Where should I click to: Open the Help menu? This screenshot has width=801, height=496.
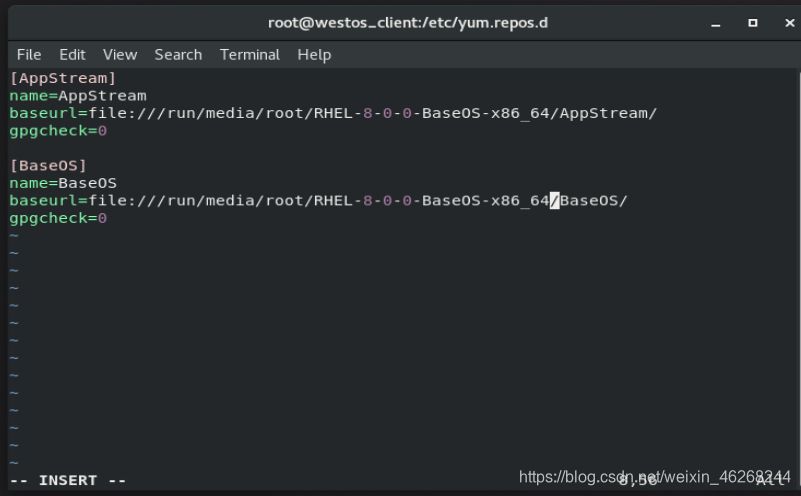tap(314, 55)
